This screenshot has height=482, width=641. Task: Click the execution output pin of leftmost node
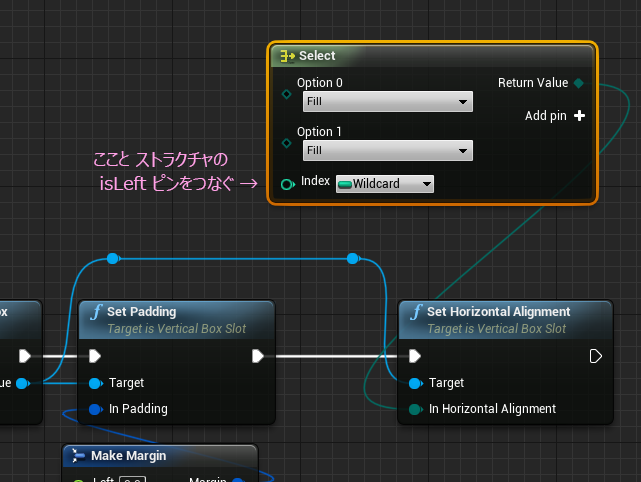pos(25,356)
